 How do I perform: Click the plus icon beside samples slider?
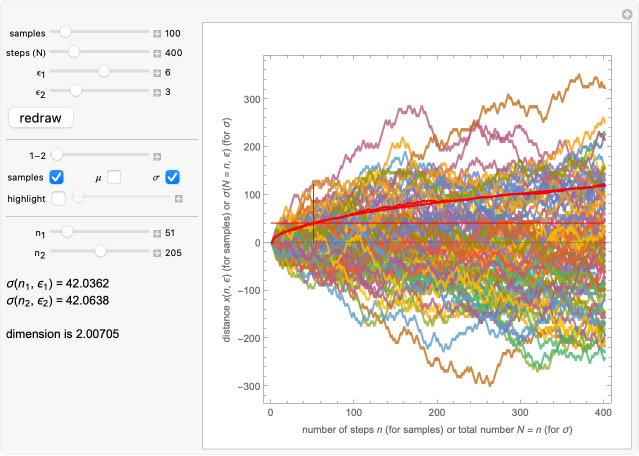click(x=157, y=33)
